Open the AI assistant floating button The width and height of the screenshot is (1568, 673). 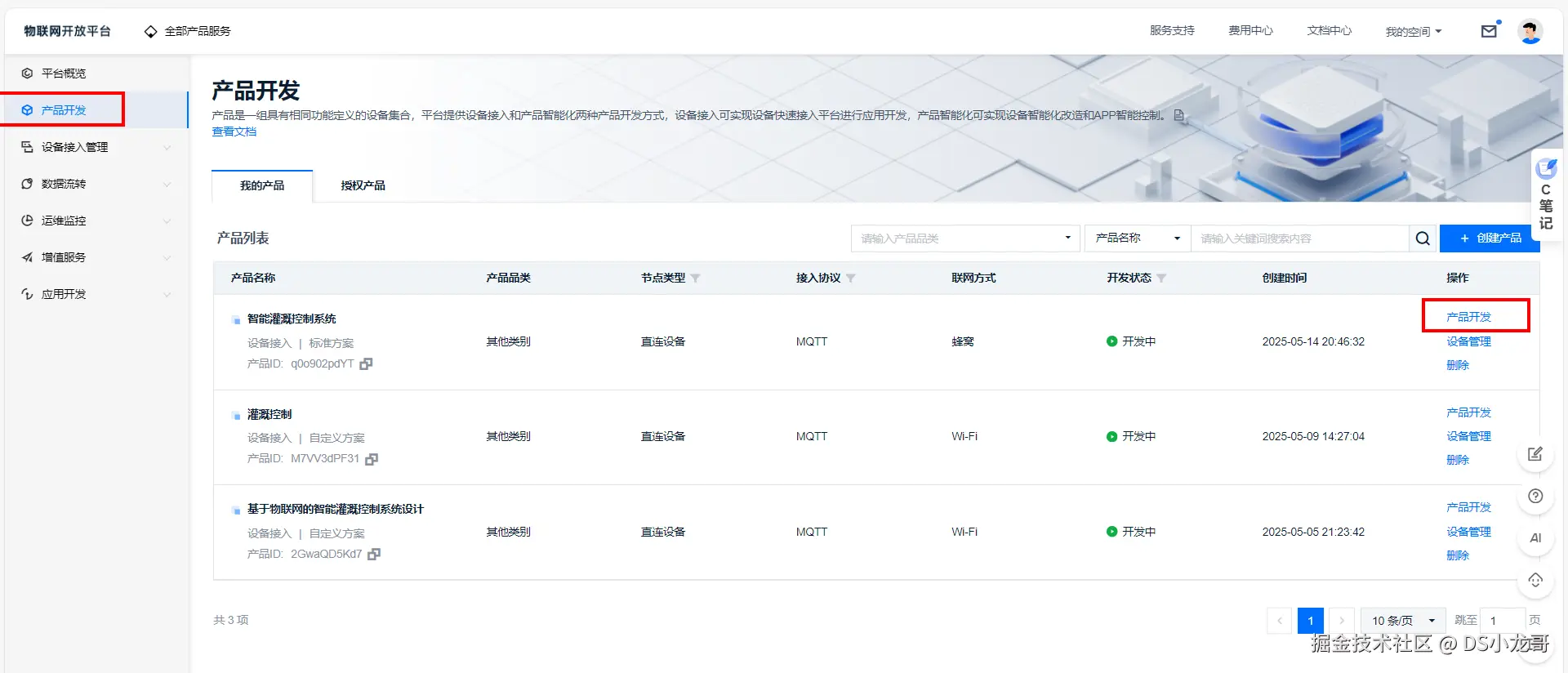point(1535,538)
